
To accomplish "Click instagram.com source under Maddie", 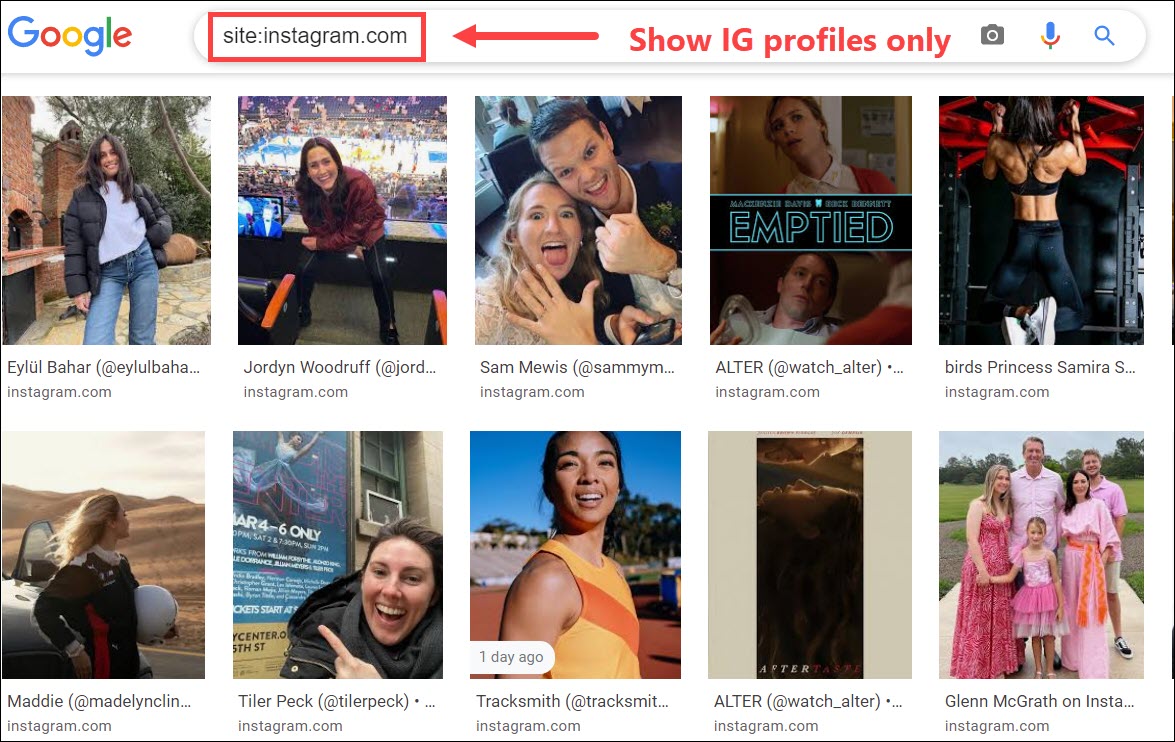I will click(x=59, y=726).
